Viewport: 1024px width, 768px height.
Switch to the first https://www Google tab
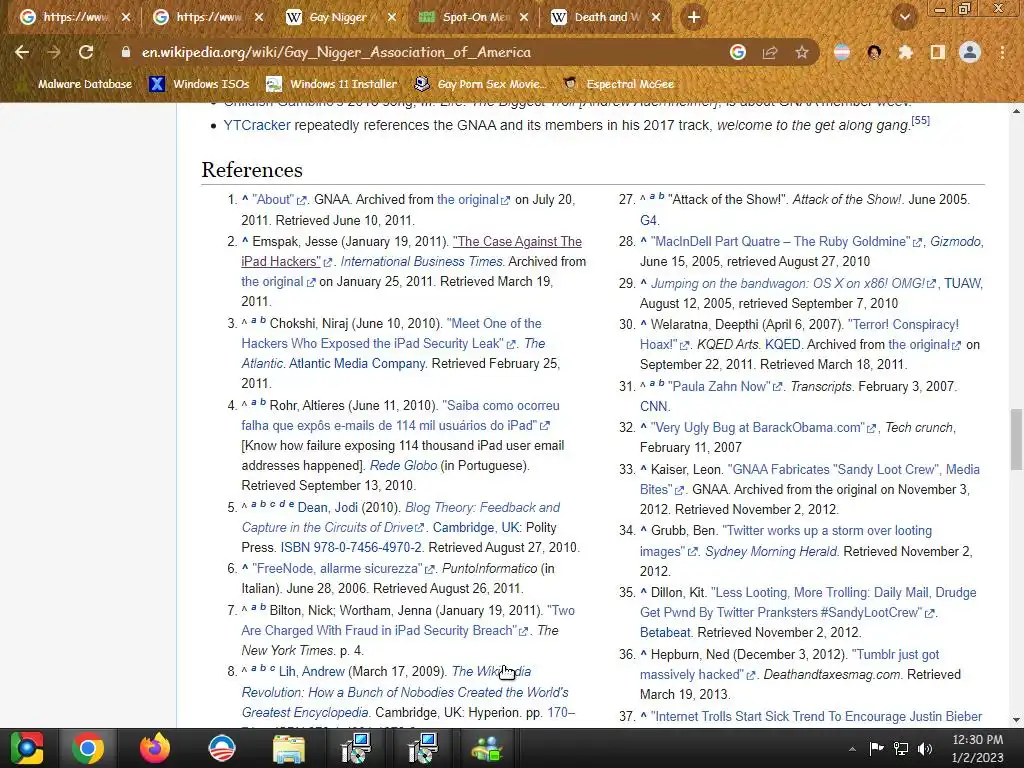73,18
